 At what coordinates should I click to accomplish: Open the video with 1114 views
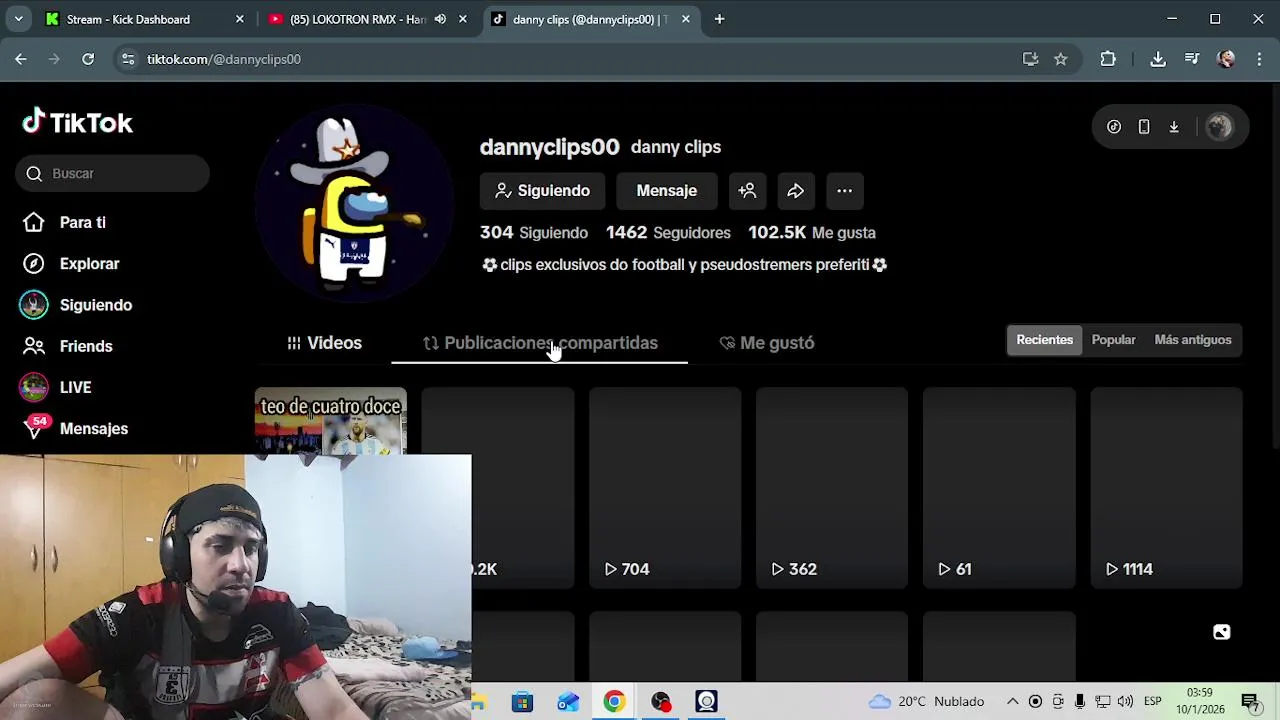[1166, 487]
